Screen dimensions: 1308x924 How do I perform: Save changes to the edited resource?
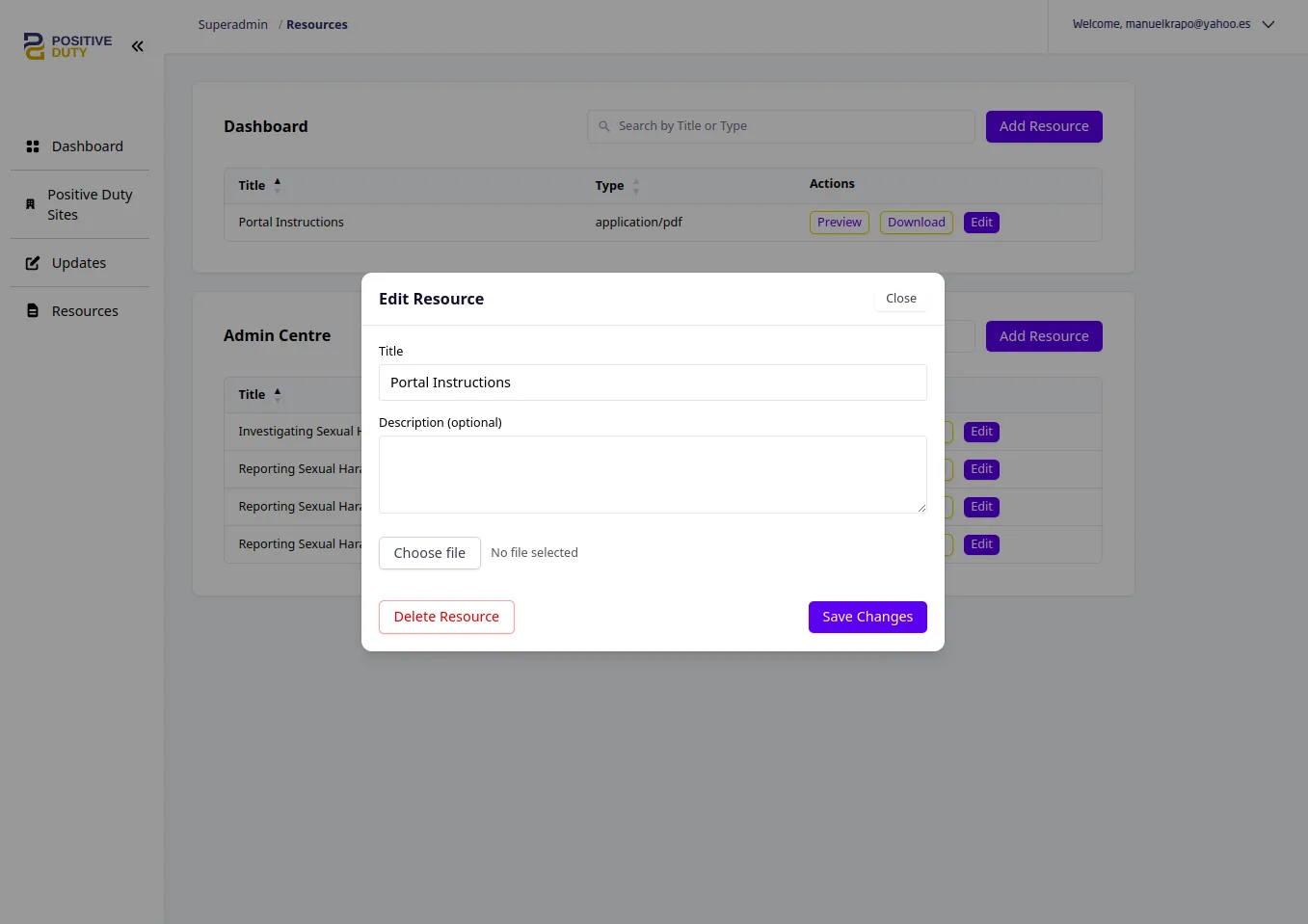pos(867,617)
